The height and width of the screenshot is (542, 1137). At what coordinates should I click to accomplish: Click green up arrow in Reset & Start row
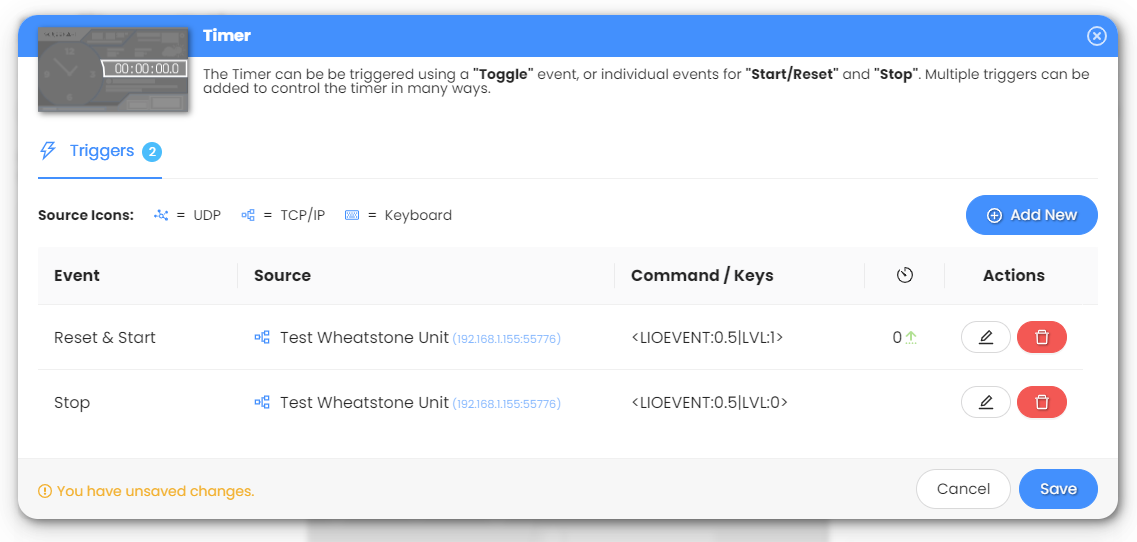[911, 338]
